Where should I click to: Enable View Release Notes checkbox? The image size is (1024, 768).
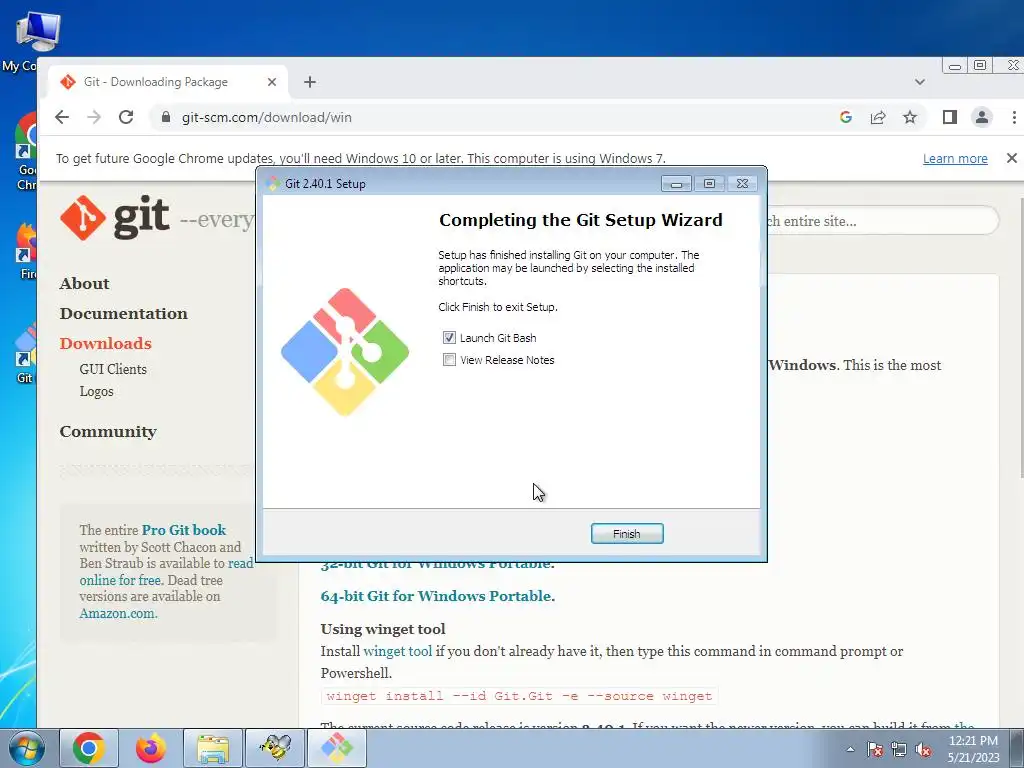[449, 360]
